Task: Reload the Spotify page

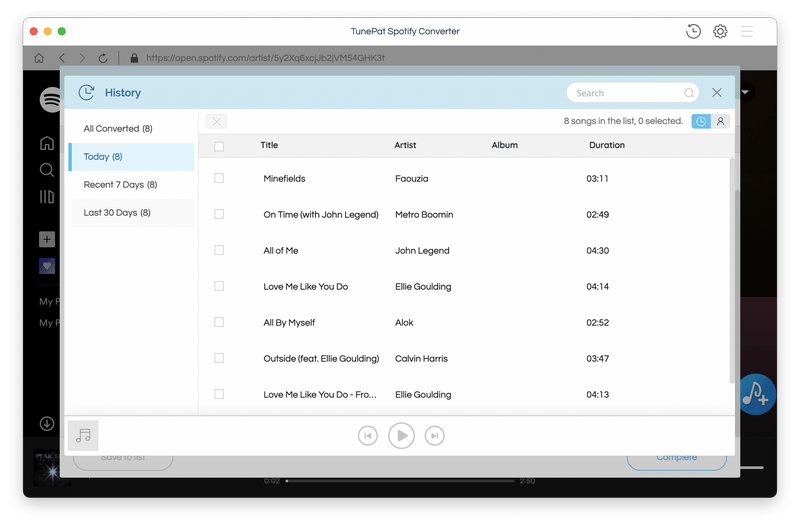Action: click(x=103, y=58)
